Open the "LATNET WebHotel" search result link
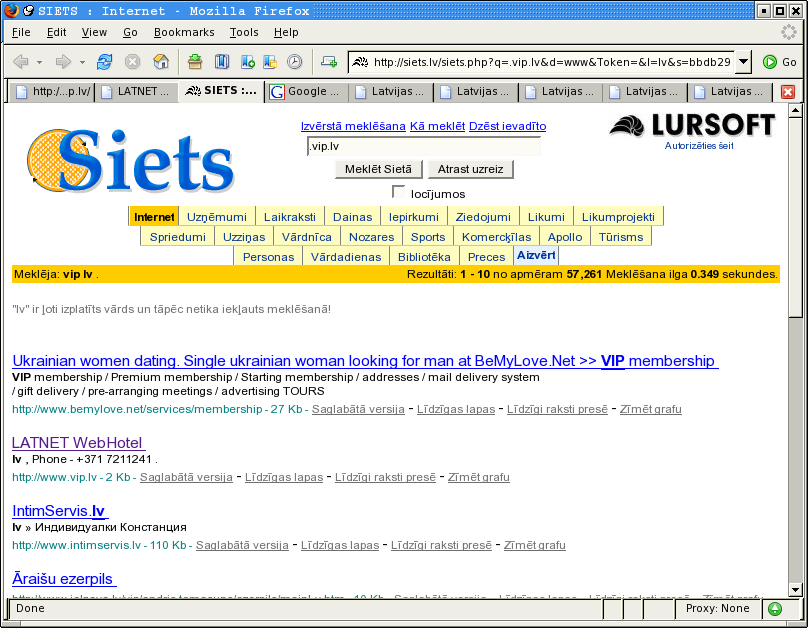This screenshot has width=808, height=628. click(x=78, y=442)
